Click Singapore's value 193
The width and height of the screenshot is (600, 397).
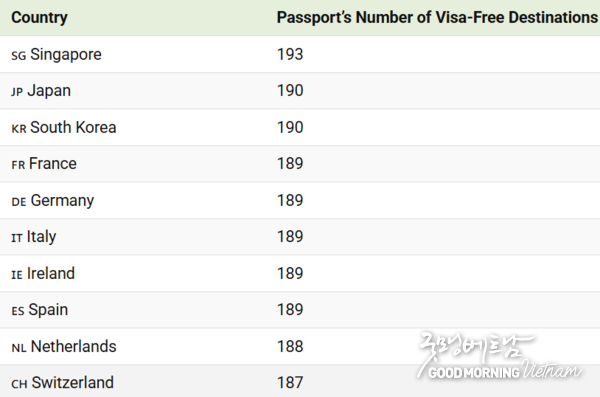click(290, 54)
